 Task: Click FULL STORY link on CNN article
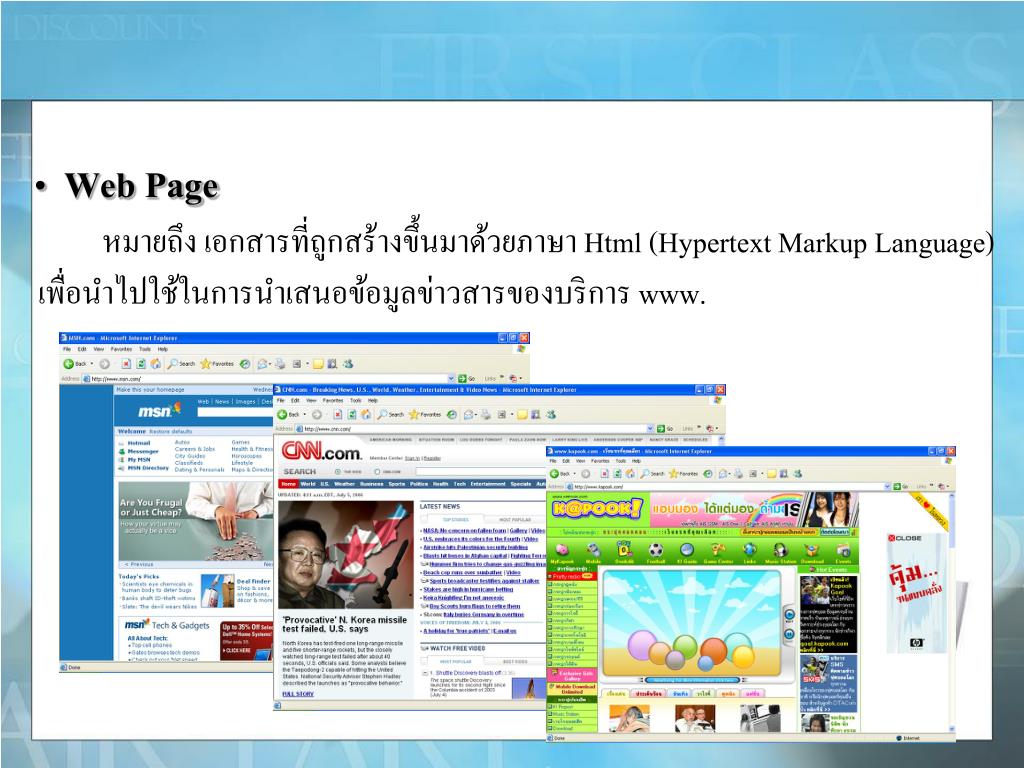coord(298,694)
